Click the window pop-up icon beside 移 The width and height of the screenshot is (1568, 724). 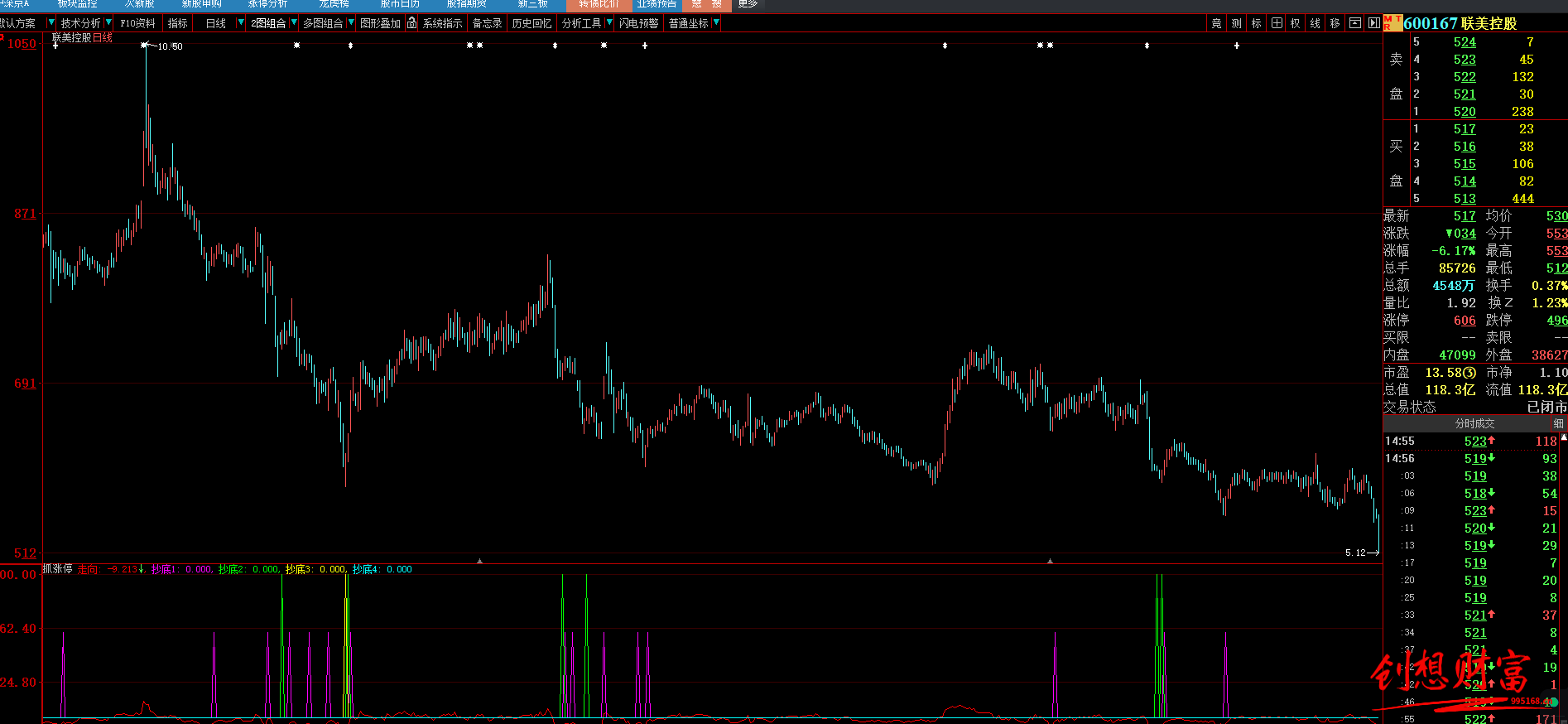point(1355,23)
